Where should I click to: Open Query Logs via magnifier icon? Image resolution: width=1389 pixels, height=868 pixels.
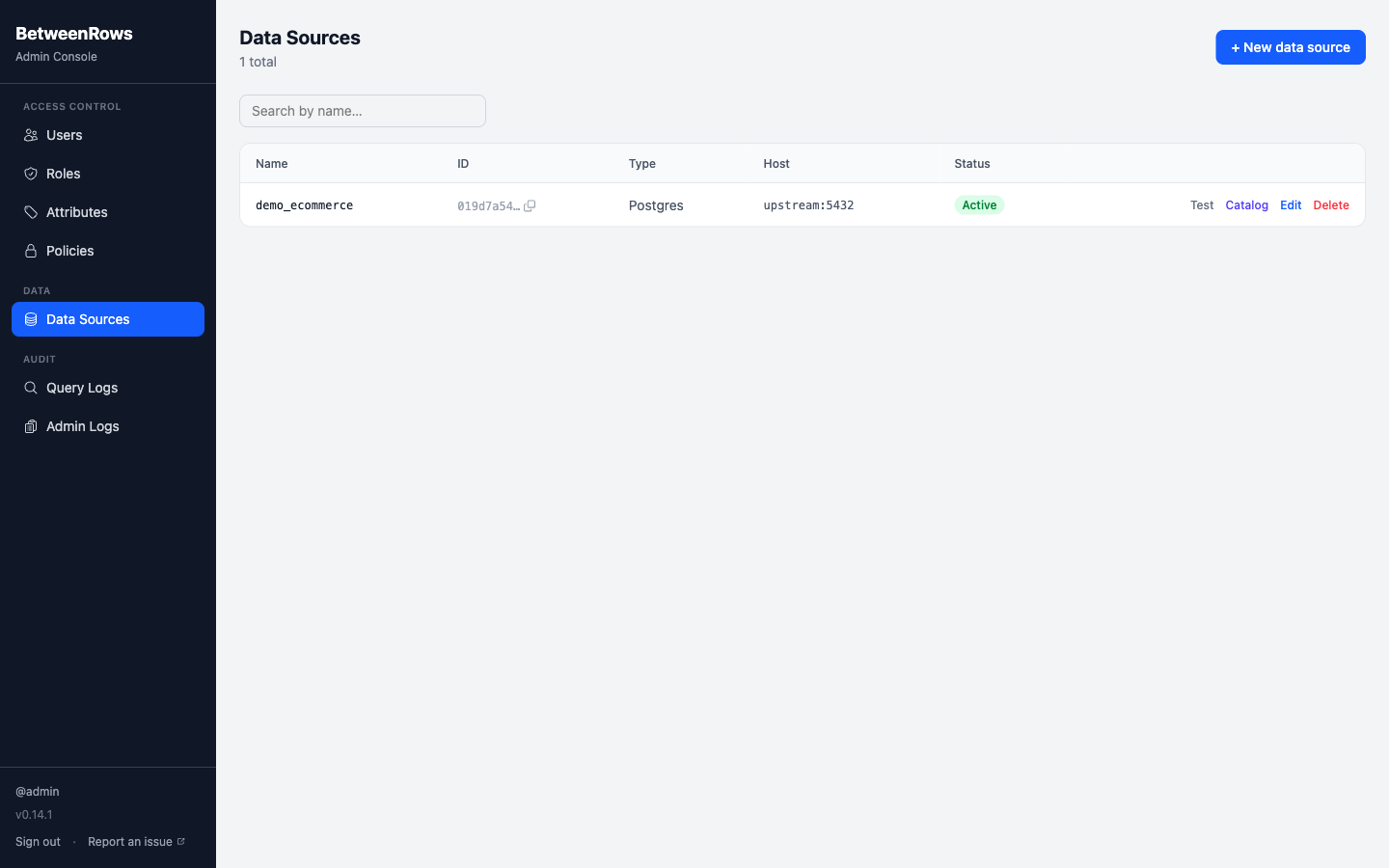31,388
